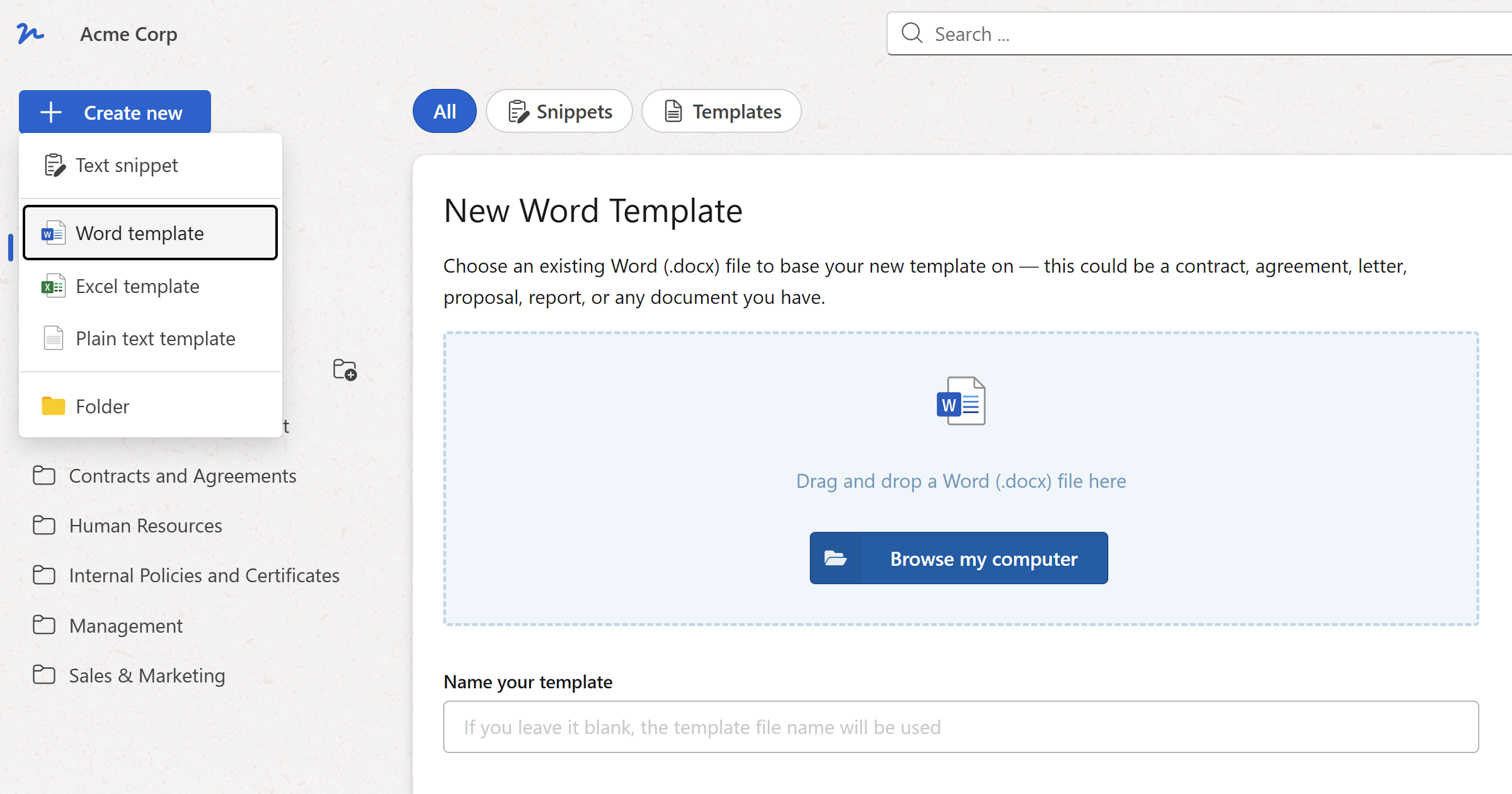Click the template description paragraph
1512x794 pixels.
[x=925, y=281]
